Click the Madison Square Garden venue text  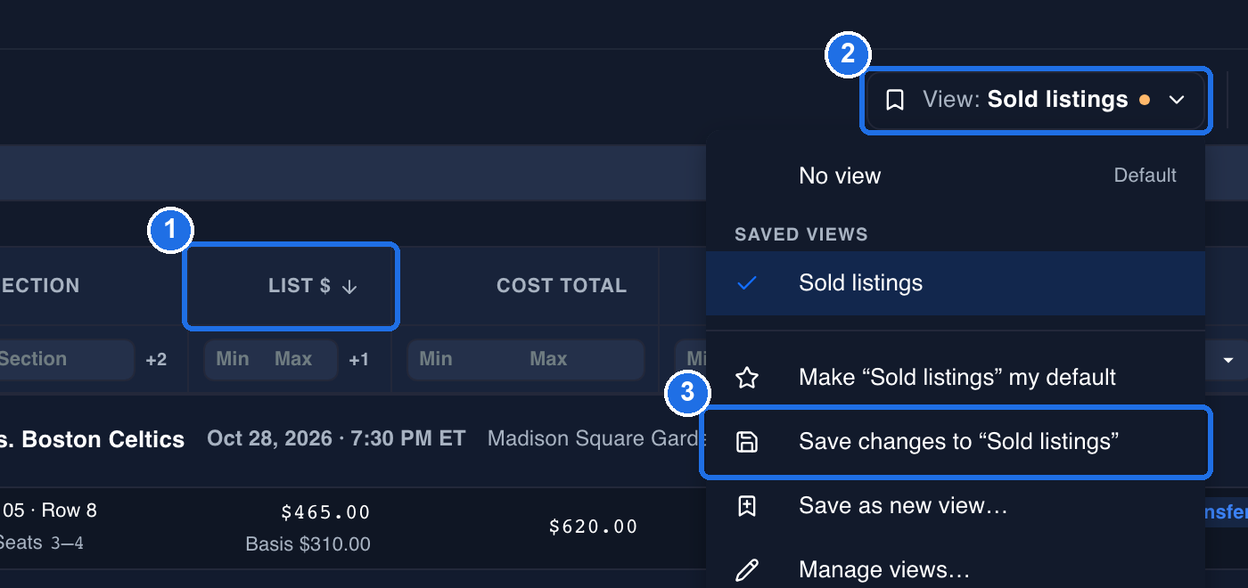pyautogui.click(x=596, y=439)
